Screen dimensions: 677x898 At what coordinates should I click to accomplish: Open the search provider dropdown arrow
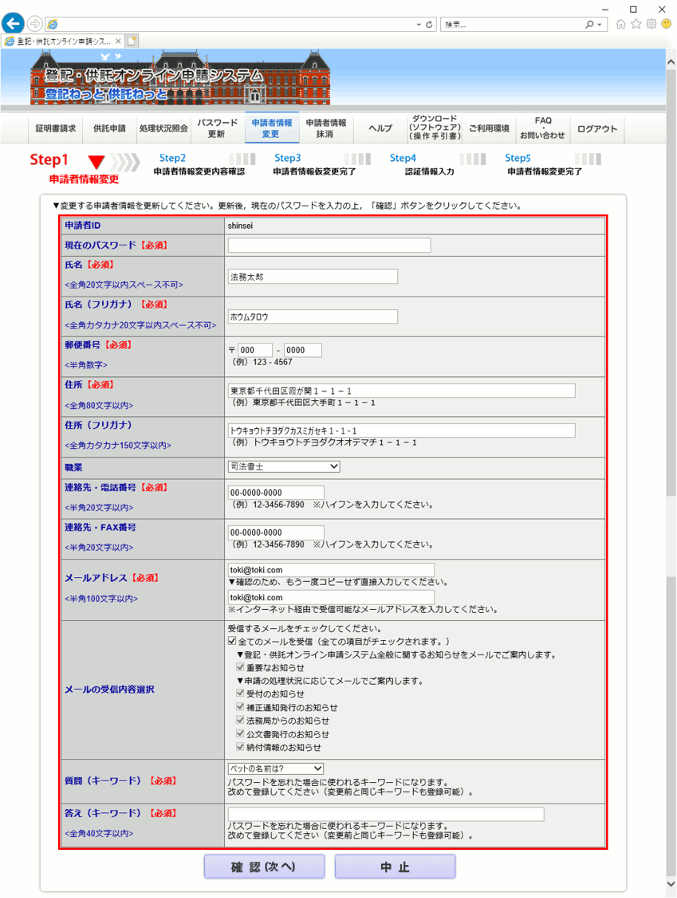(599, 25)
